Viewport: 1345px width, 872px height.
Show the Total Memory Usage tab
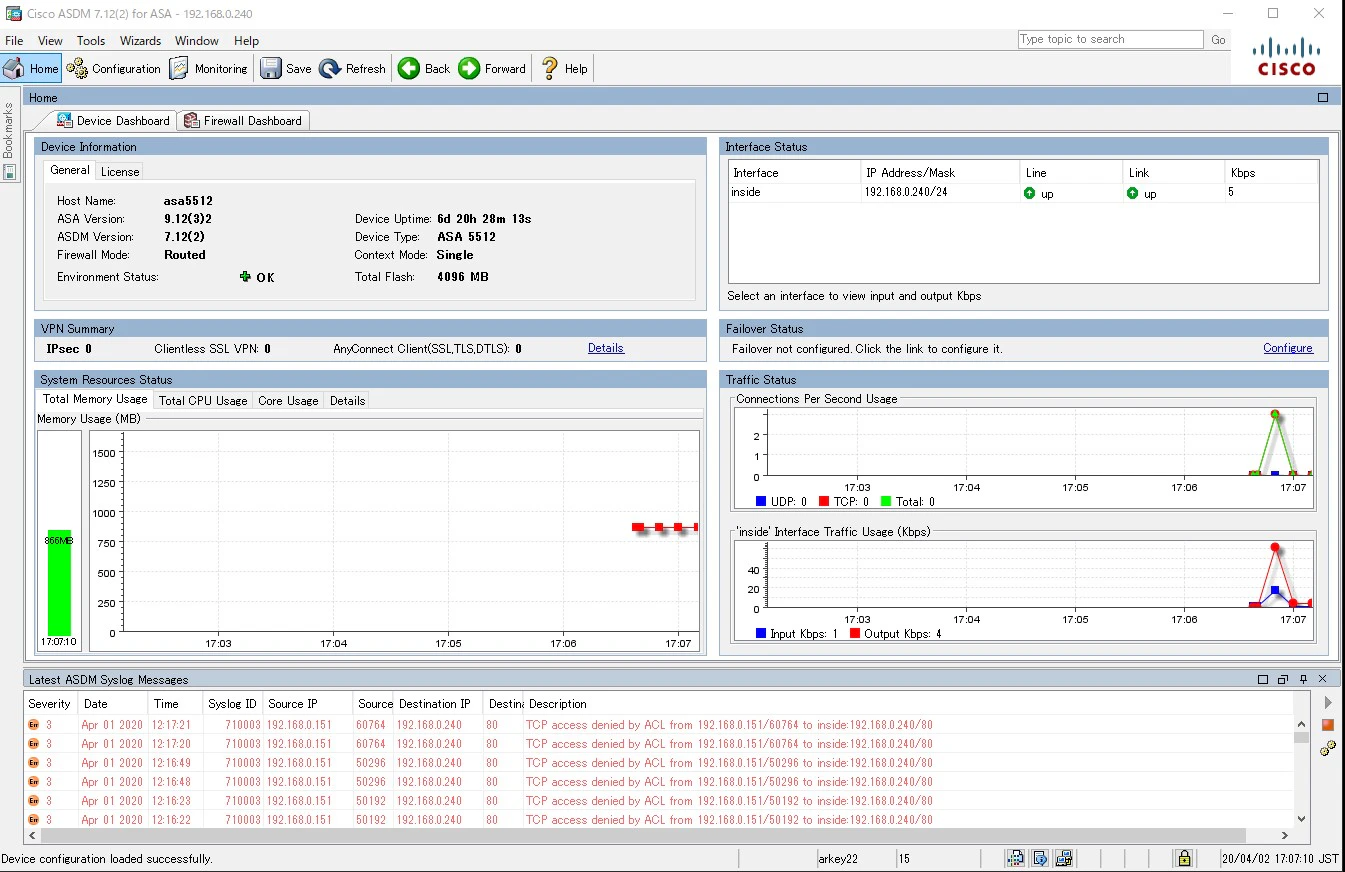coord(95,399)
